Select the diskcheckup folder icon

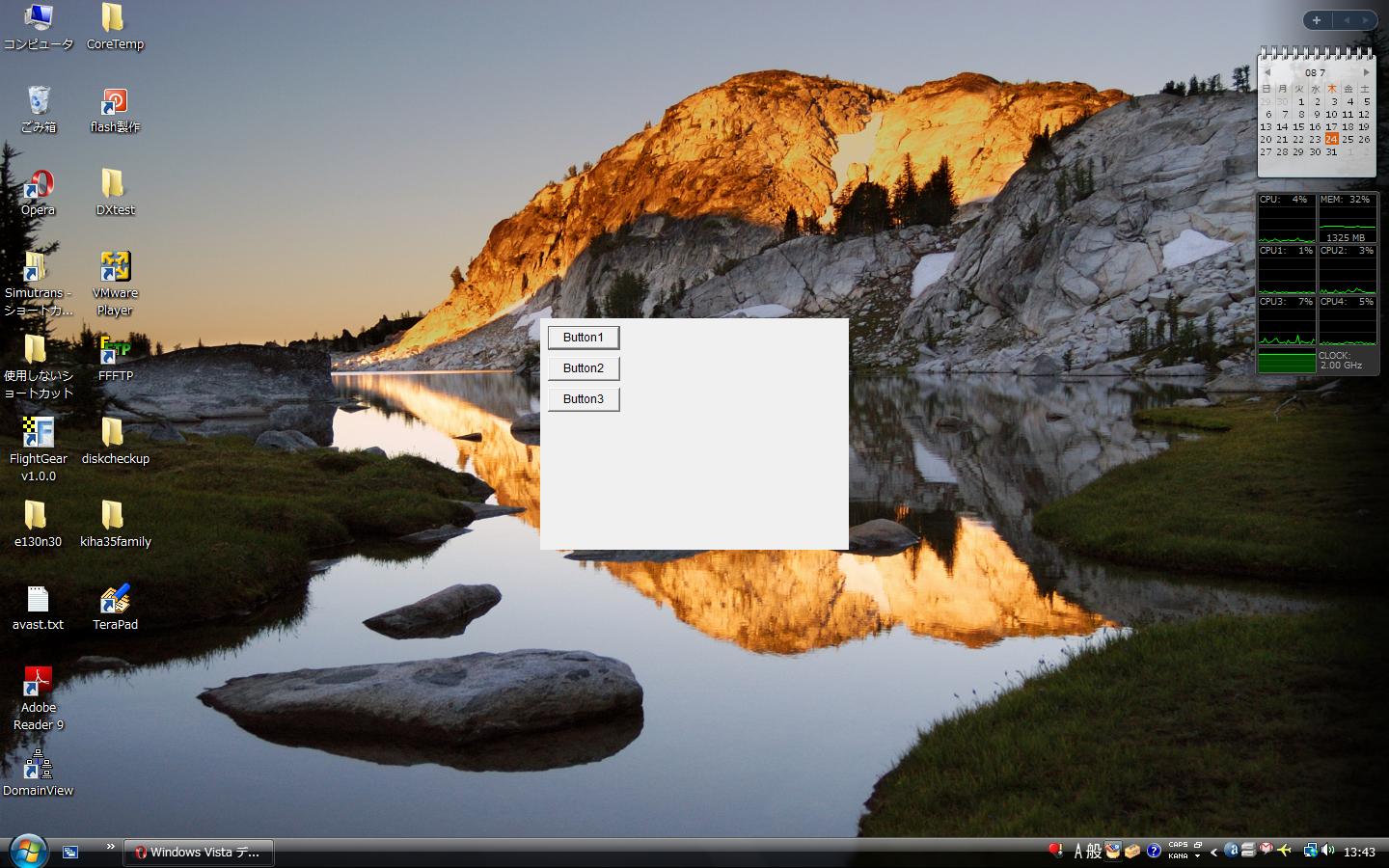click(x=115, y=442)
